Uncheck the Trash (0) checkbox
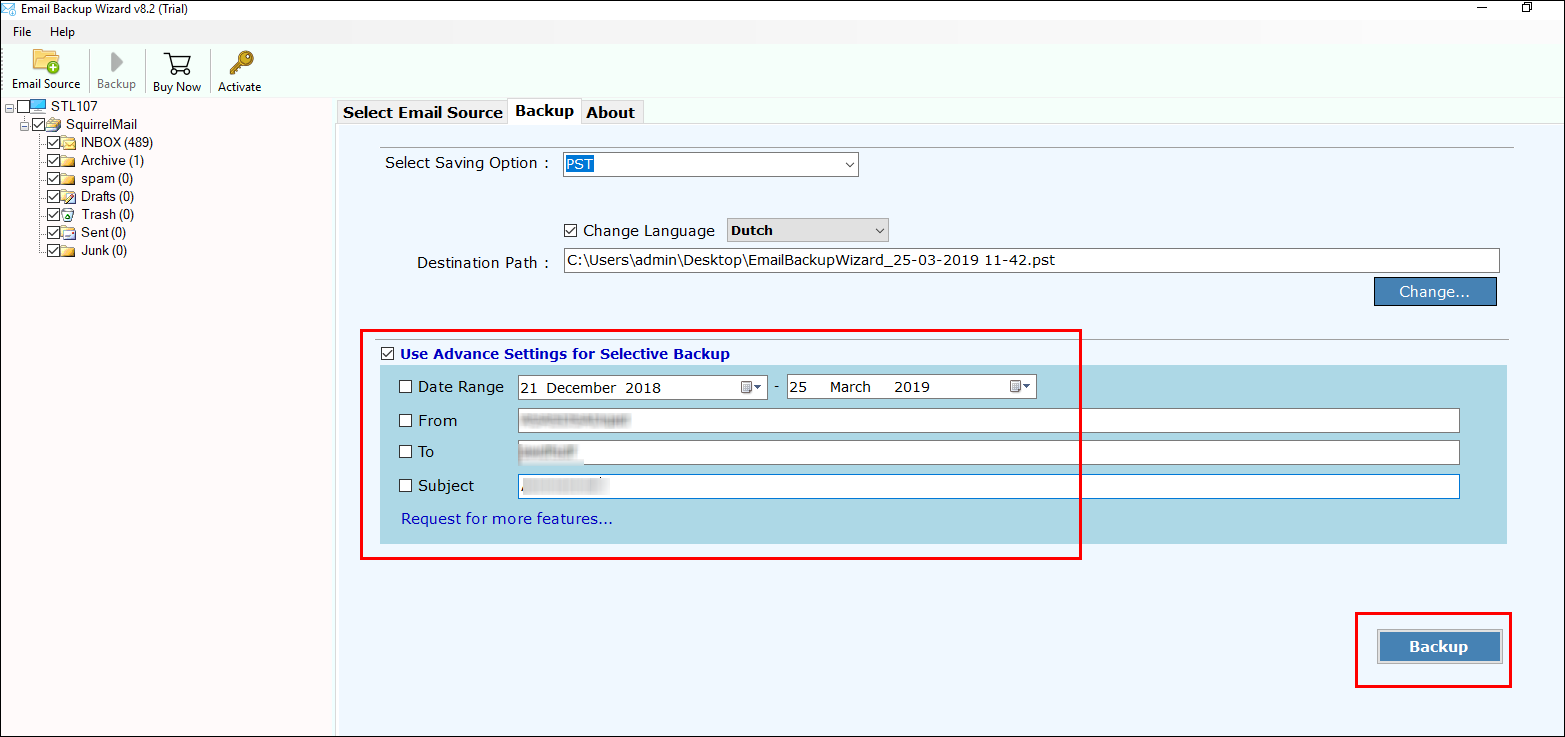Viewport: 1565px width, 737px height. [54, 215]
